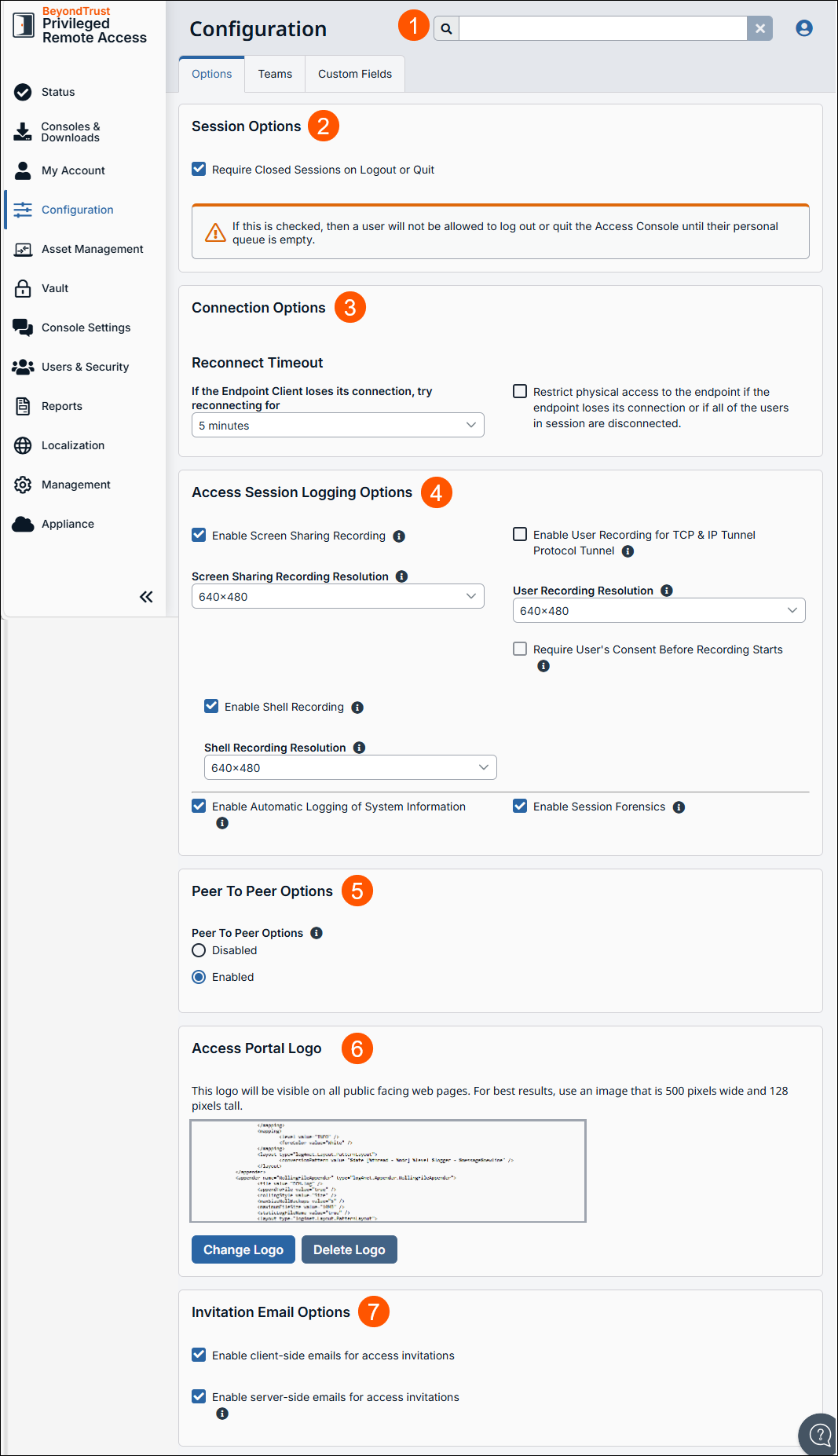Select Console Settings in the sidebar
Viewport: 838px width, 1456px height.
coord(86,327)
